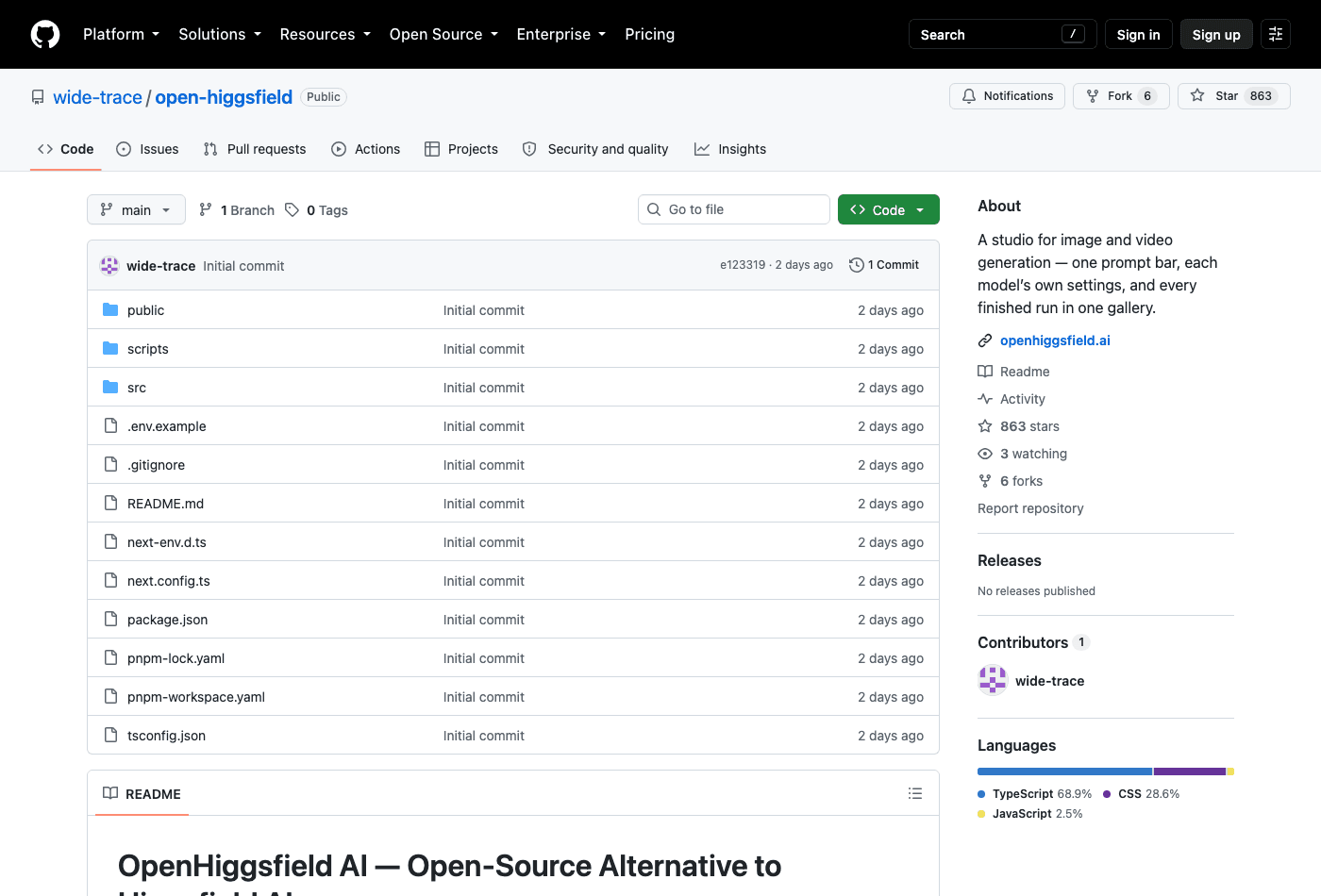Image resolution: width=1321 pixels, height=896 pixels.
Task: Click the purple CSS segment of the language bar
Action: [x=1189, y=772]
